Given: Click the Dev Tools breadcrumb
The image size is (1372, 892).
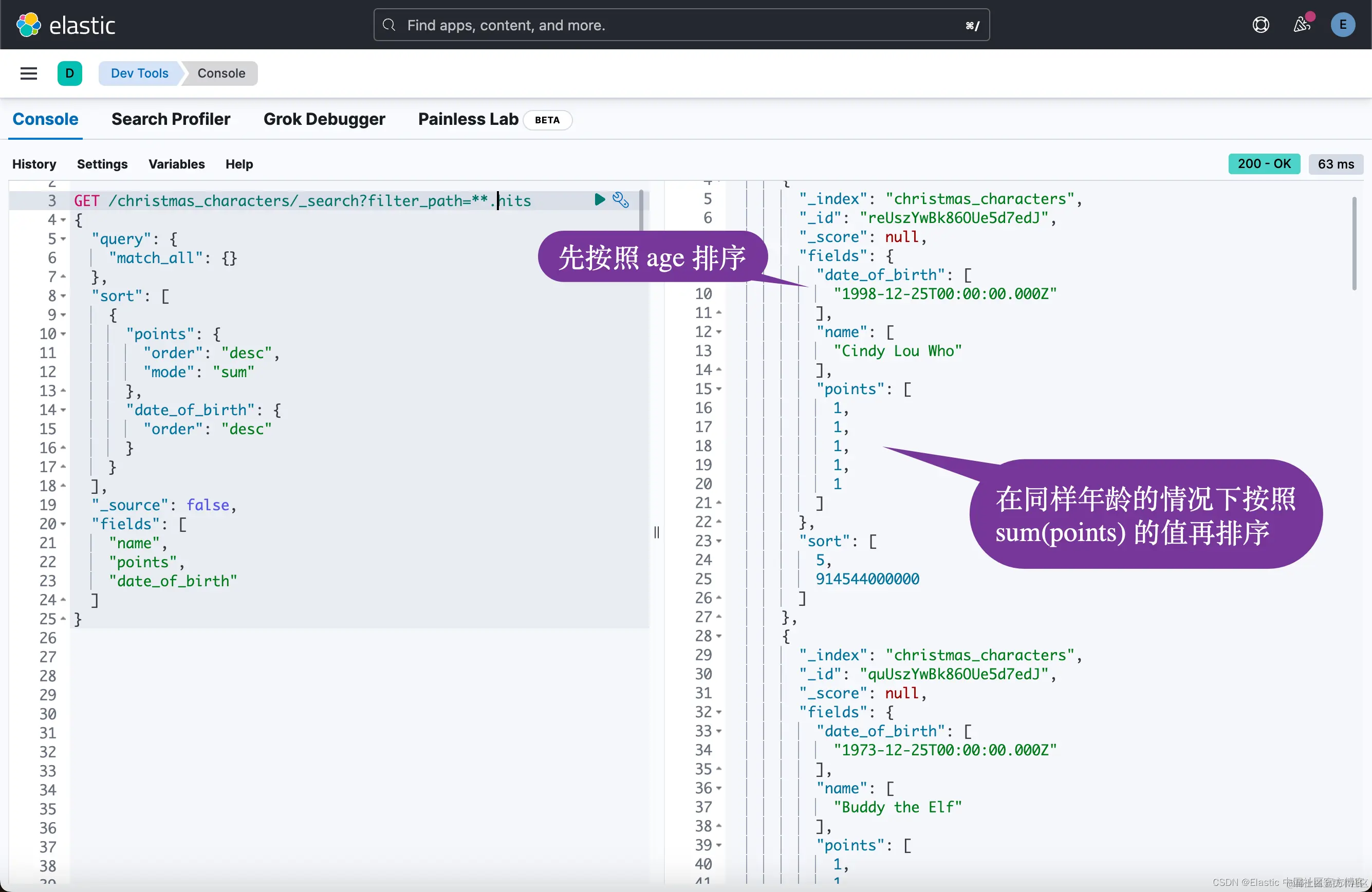Looking at the screenshot, I should point(139,73).
